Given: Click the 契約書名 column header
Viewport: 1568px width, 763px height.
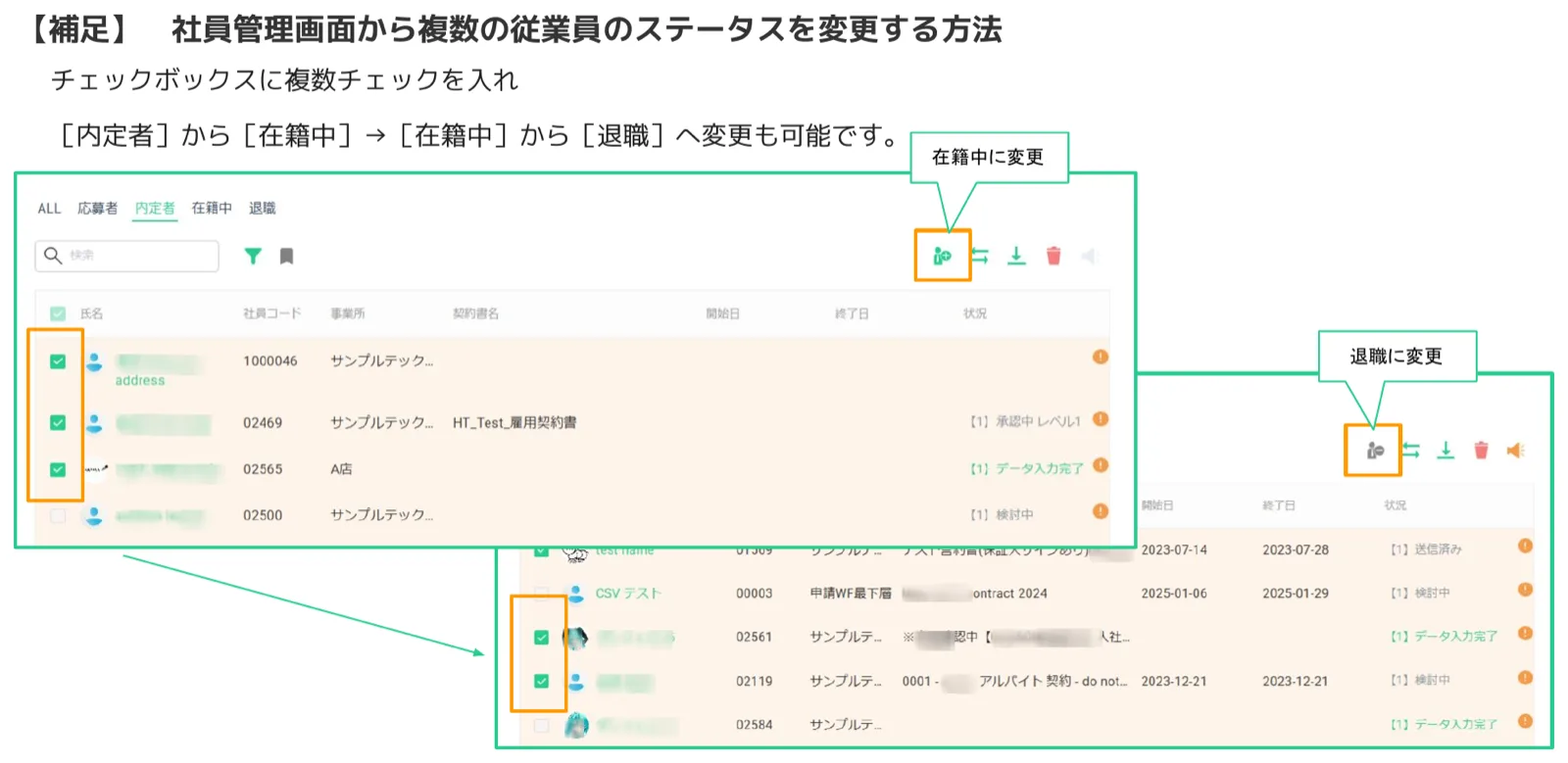Looking at the screenshot, I should click(475, 313).
